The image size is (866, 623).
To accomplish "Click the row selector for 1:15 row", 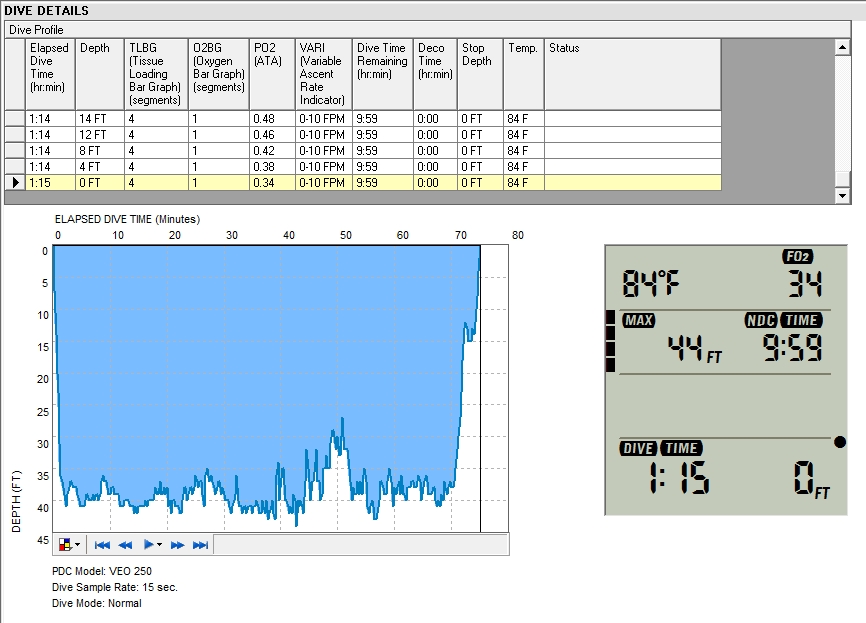I will coord(15,183).
